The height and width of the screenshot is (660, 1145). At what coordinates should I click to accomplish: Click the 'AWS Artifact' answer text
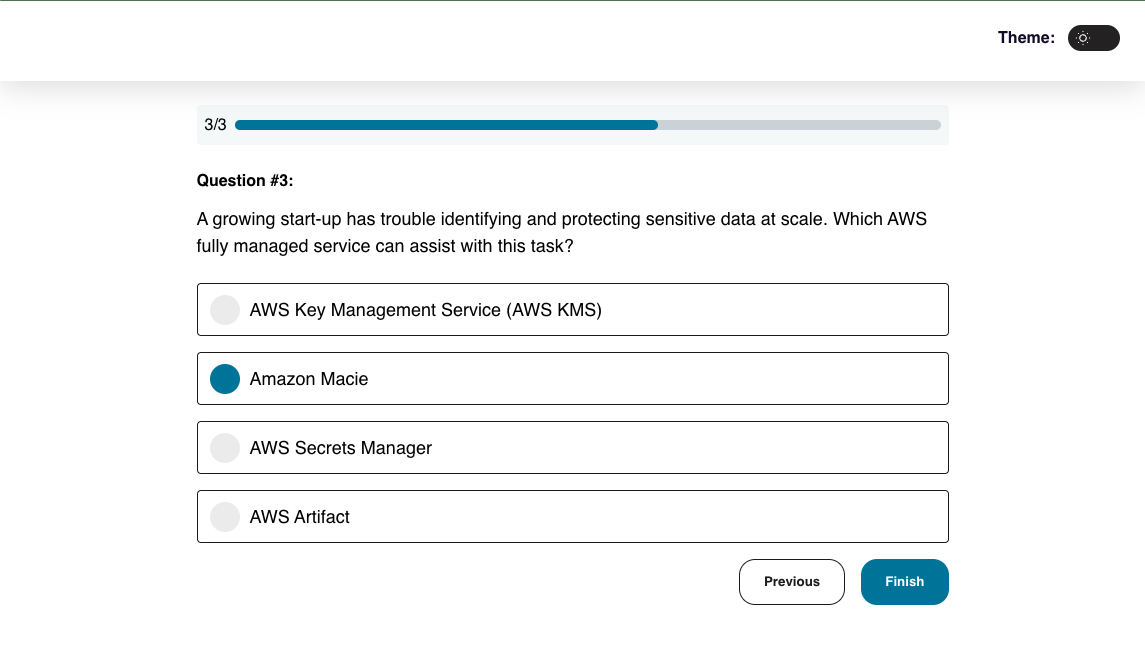click(x=299, y=517)
